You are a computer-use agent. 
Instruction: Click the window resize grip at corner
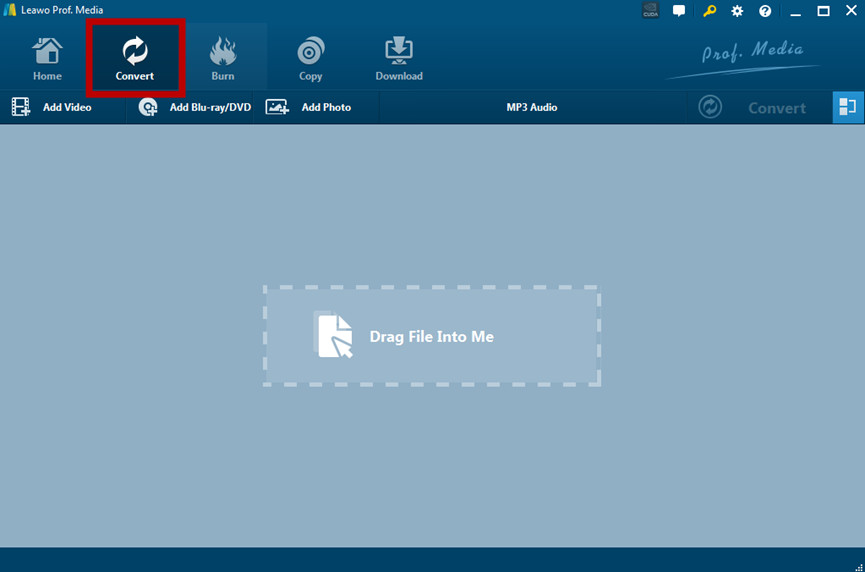pyautogui.click(x=859, y=566)
